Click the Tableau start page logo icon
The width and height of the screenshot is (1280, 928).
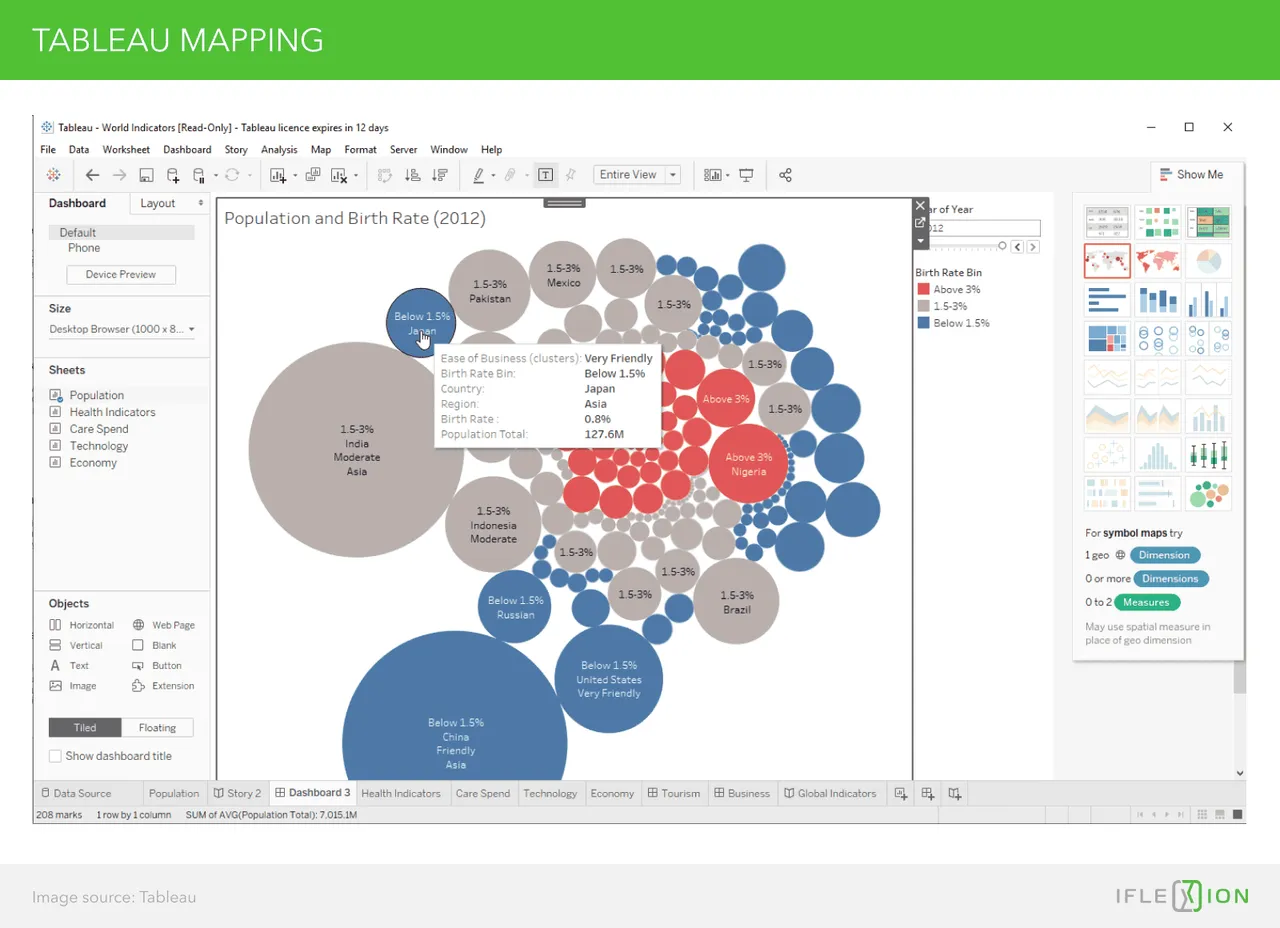[53, 175]
